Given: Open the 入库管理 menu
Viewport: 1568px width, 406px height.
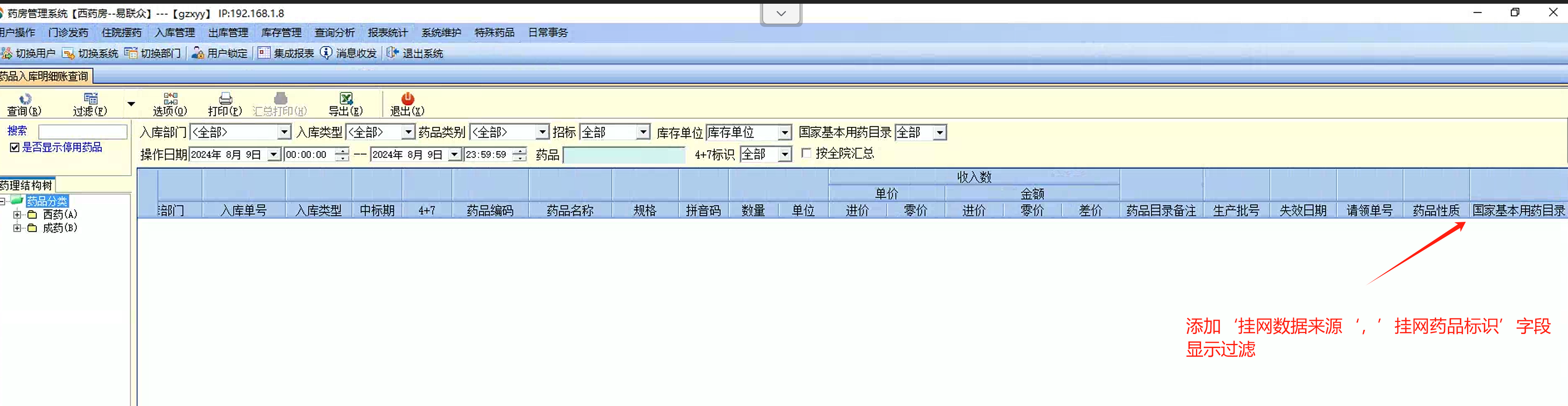Looking at the screenshot, I should 175,33.
